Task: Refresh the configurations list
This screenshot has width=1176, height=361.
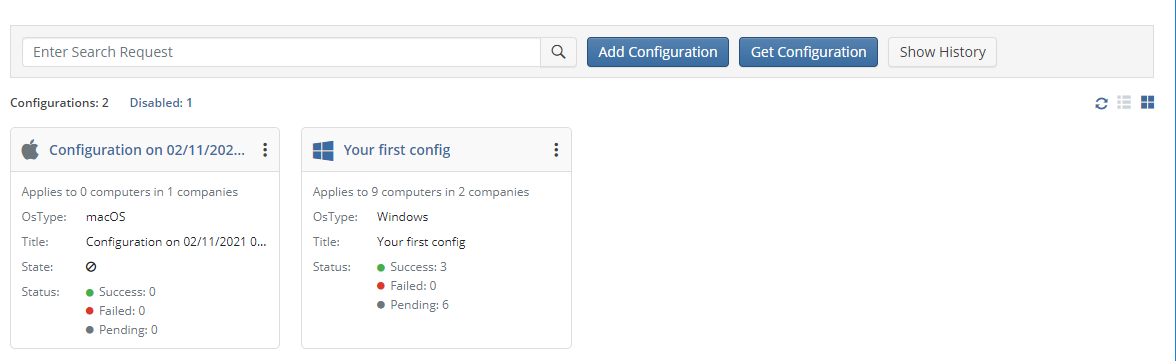Action: coord(1101,103)
